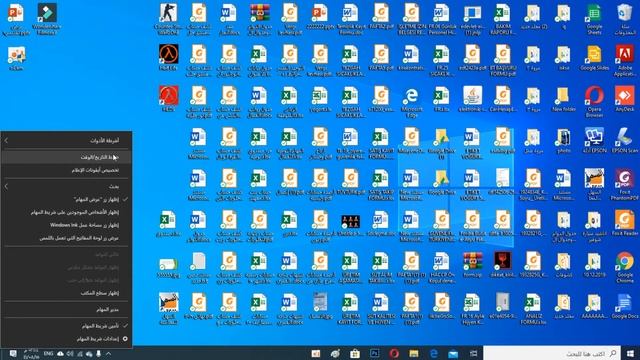Launch Google Chrome from desktop
Screen dimensions: 640x360
(624, 267)
